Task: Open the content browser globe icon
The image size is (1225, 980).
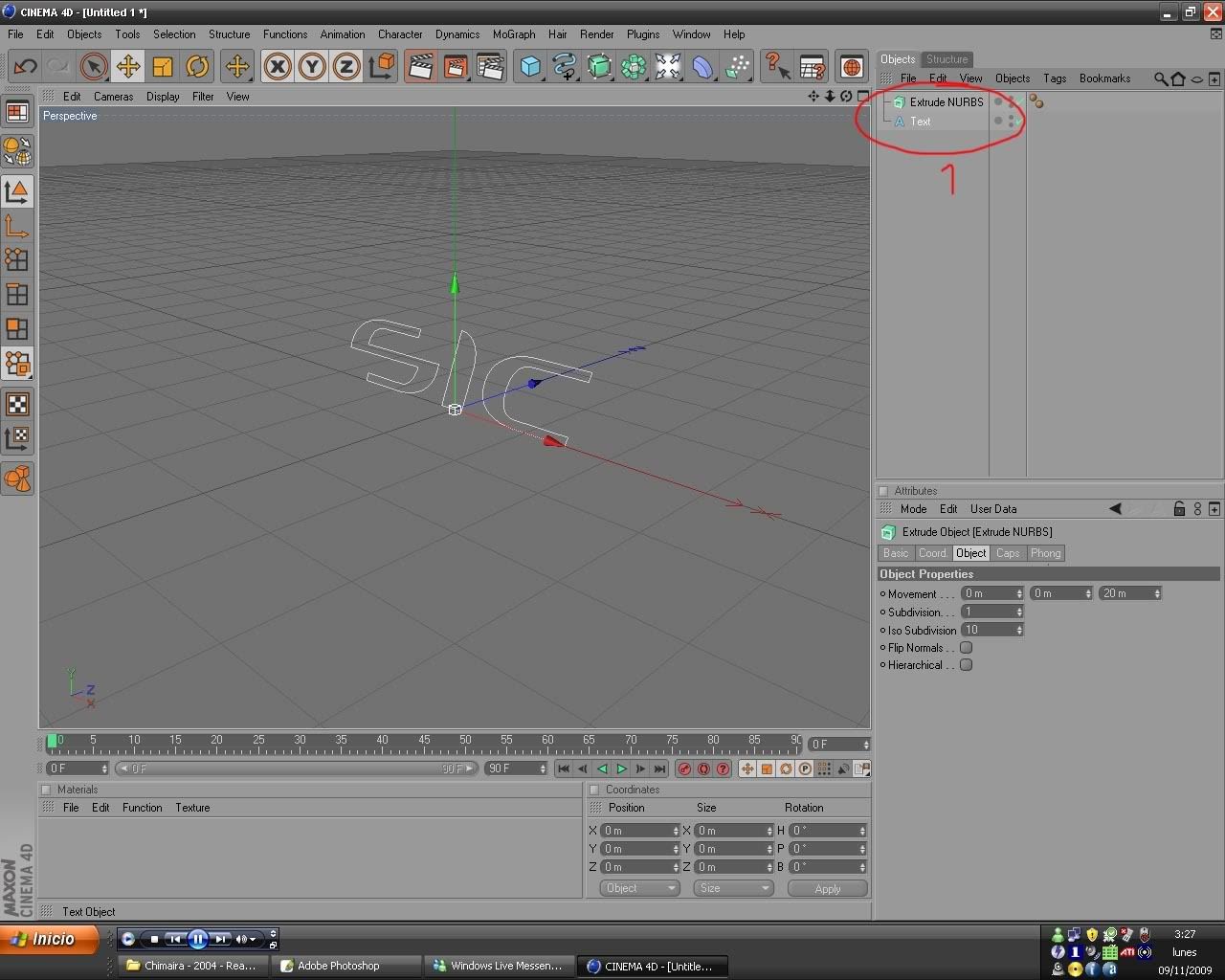Action: pos(852,66)
